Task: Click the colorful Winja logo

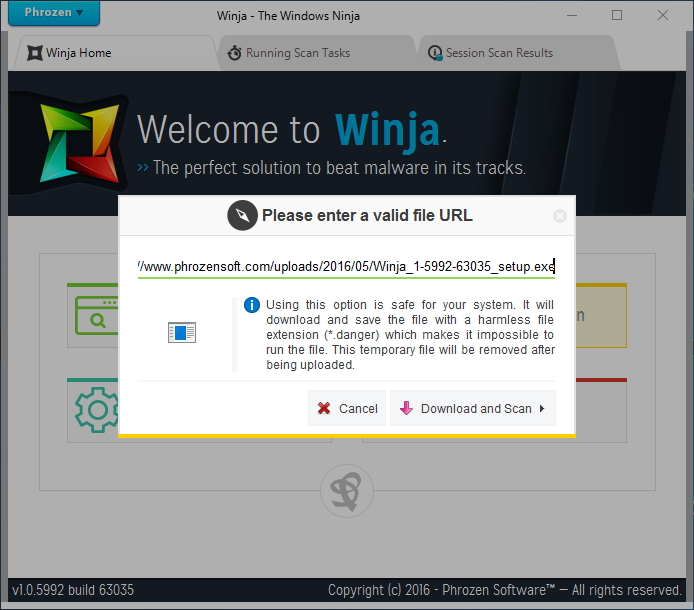Action: pos(80,143)
